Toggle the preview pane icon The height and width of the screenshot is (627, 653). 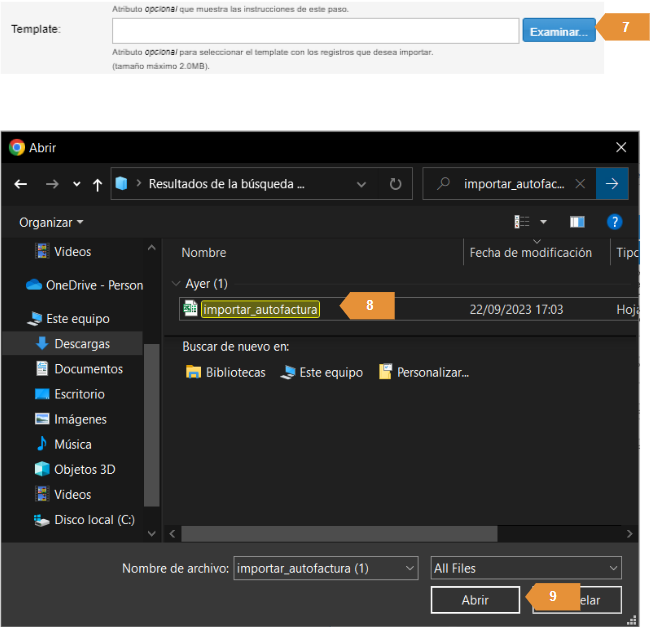pos(577,222)
